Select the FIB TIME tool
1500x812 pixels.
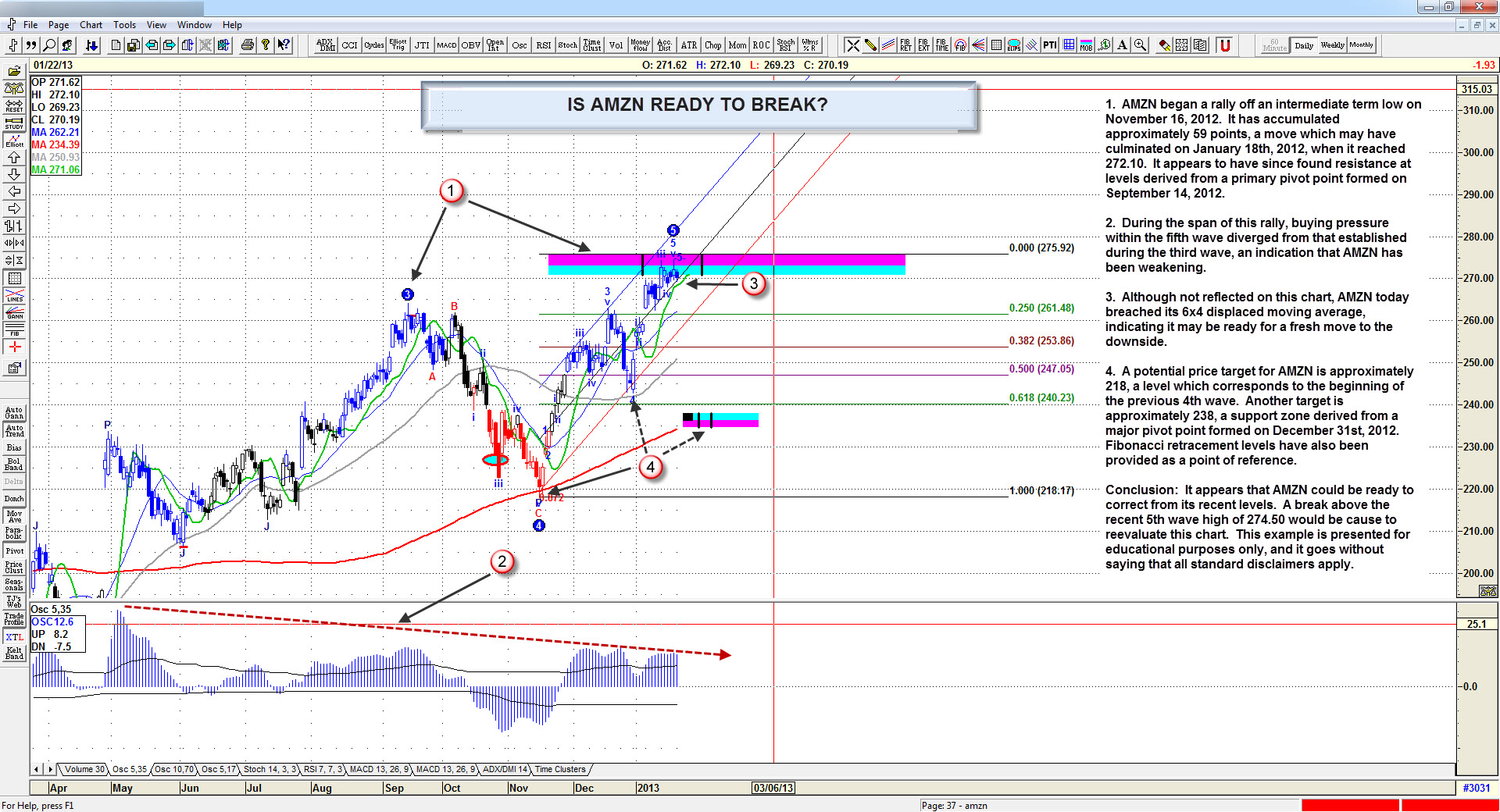pyautogui.click(x=941, y=45)
